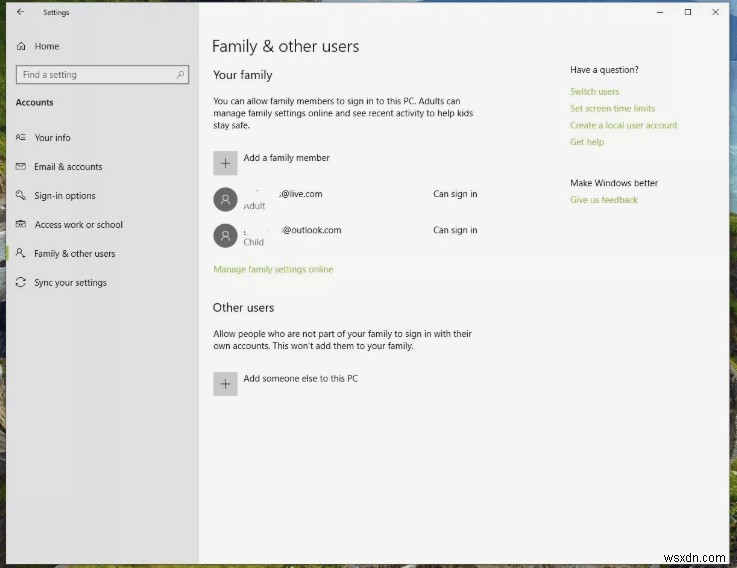Open Manage family settings online link
Image resolution: width=737 pixels, height=568 pixels.
(273, 270)
